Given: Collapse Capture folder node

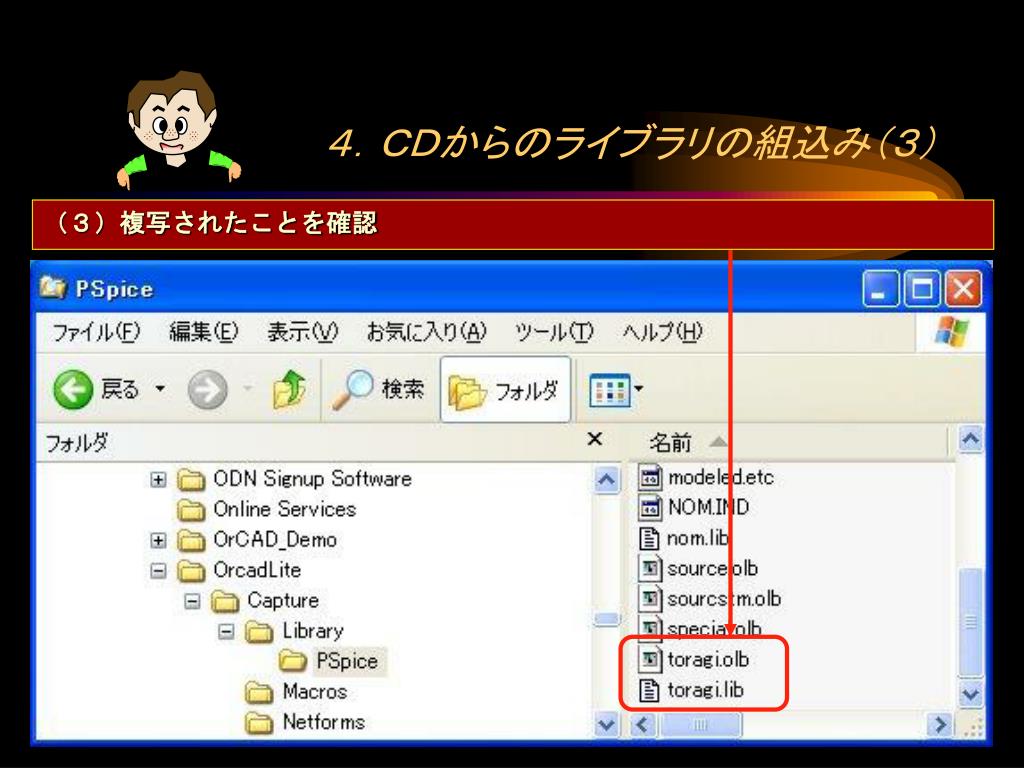Looking at the screenshot, I should coord(192,601).
